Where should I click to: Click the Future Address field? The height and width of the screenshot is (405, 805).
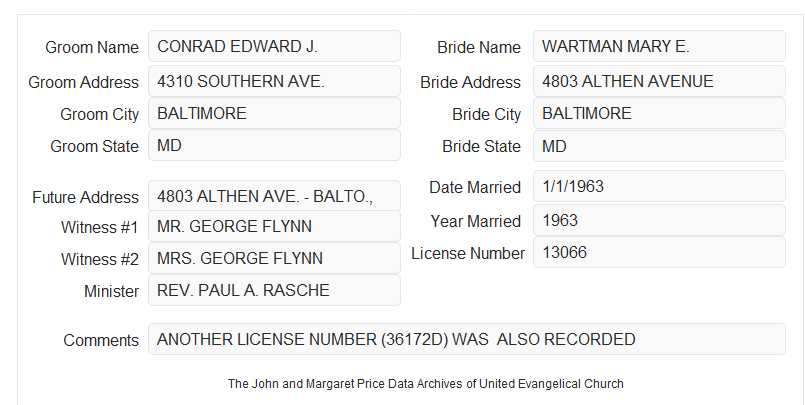[274, 196]
